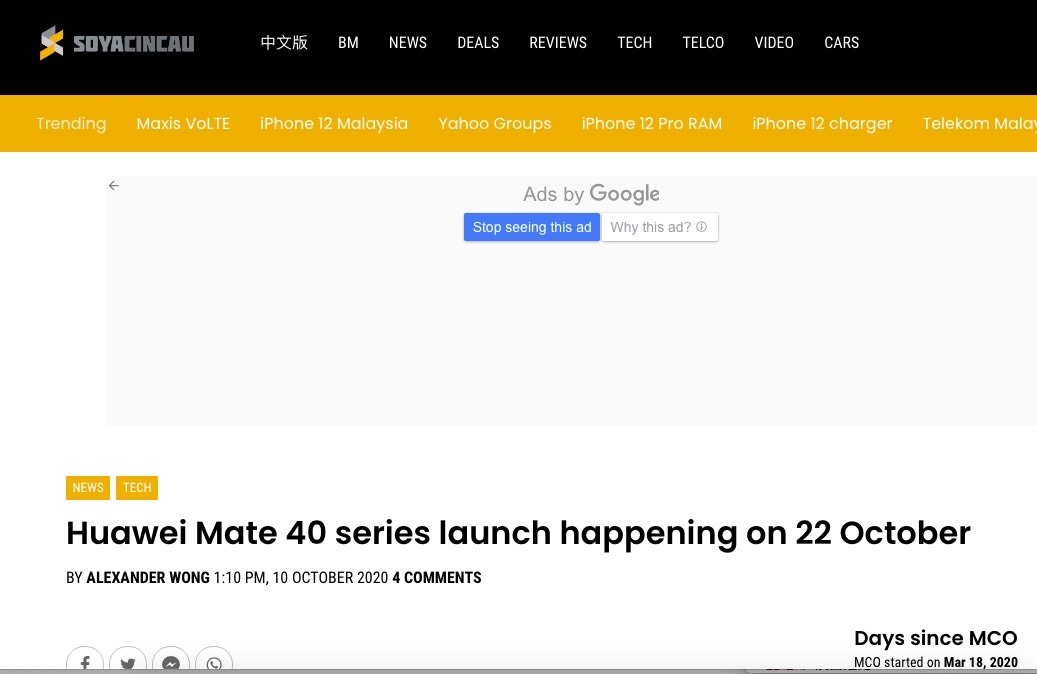
Task: Go back using the ad arrow icon
Action: pos(114,186)
